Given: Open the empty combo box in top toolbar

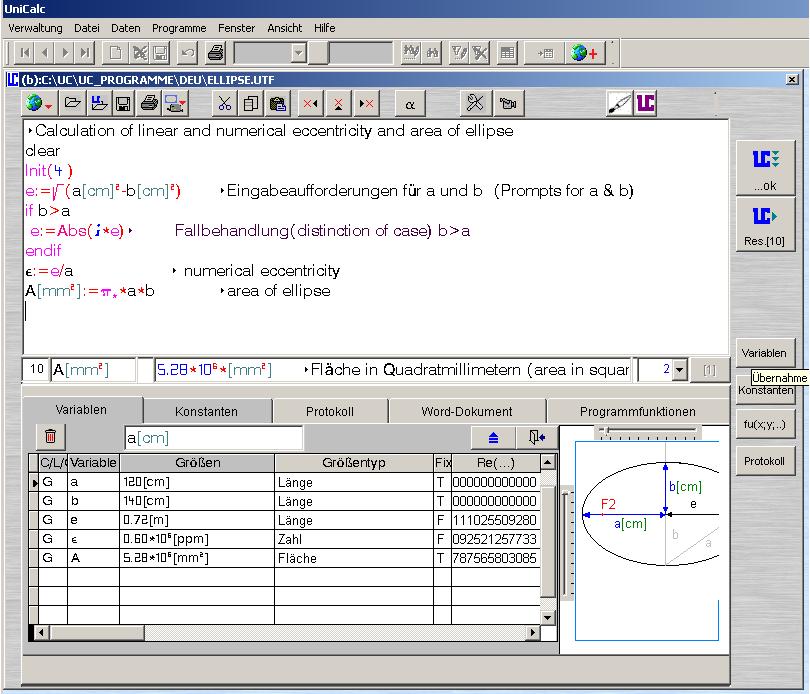Looking at the screenshot, I should point(299,53).
